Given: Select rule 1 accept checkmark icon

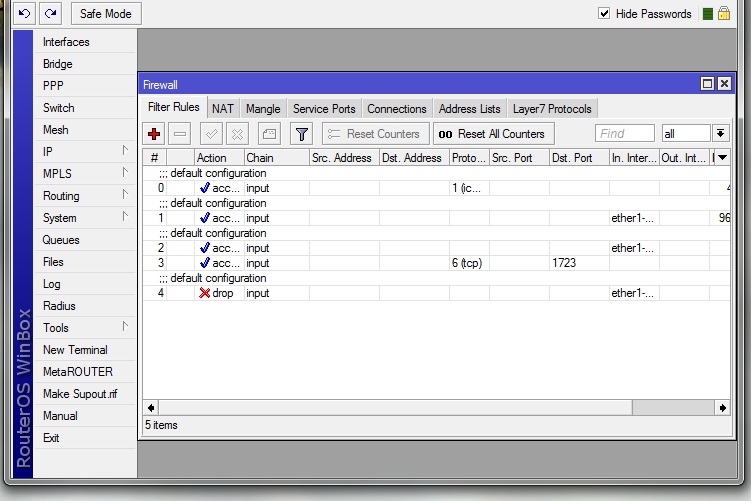Looking at the screenshot, I should pyautogui.click(x=204, y=218).
